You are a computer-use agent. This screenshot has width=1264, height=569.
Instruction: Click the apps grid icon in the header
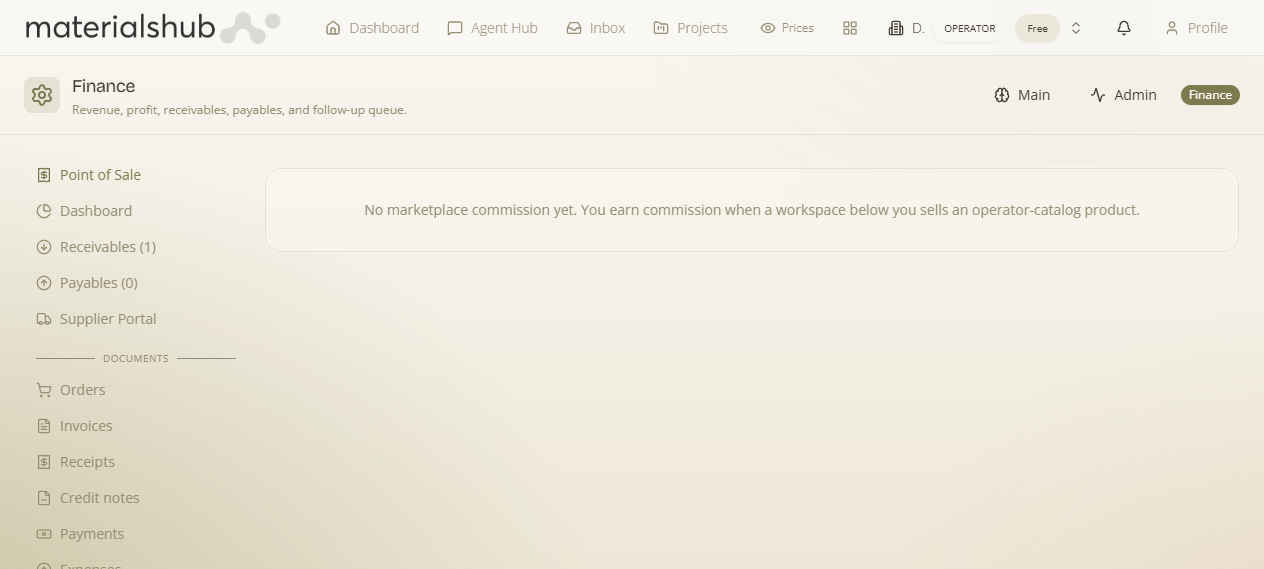point(850,28)
